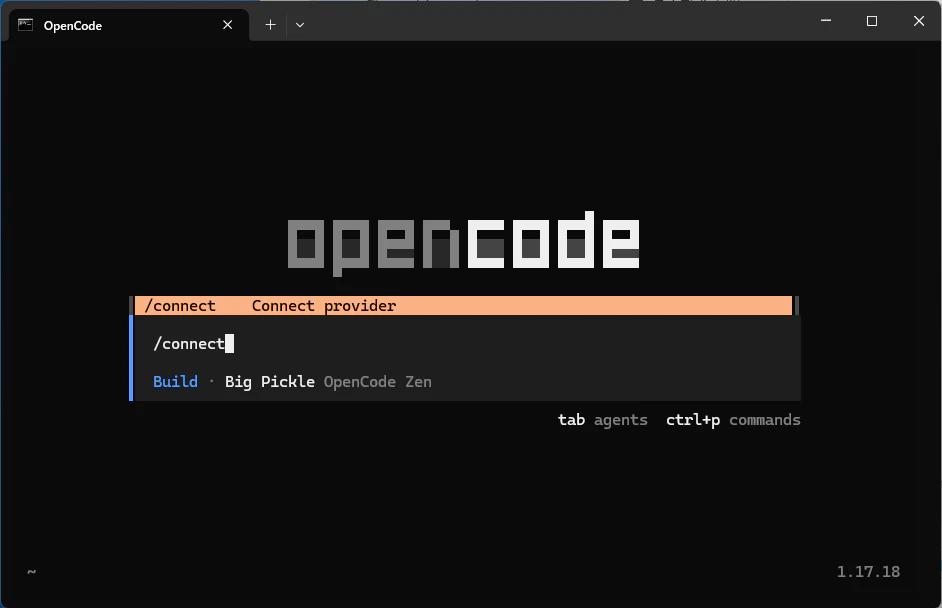This screenshot has height=608, width=942.
Task: Maximize the terminal window
Action: (872, 20)
